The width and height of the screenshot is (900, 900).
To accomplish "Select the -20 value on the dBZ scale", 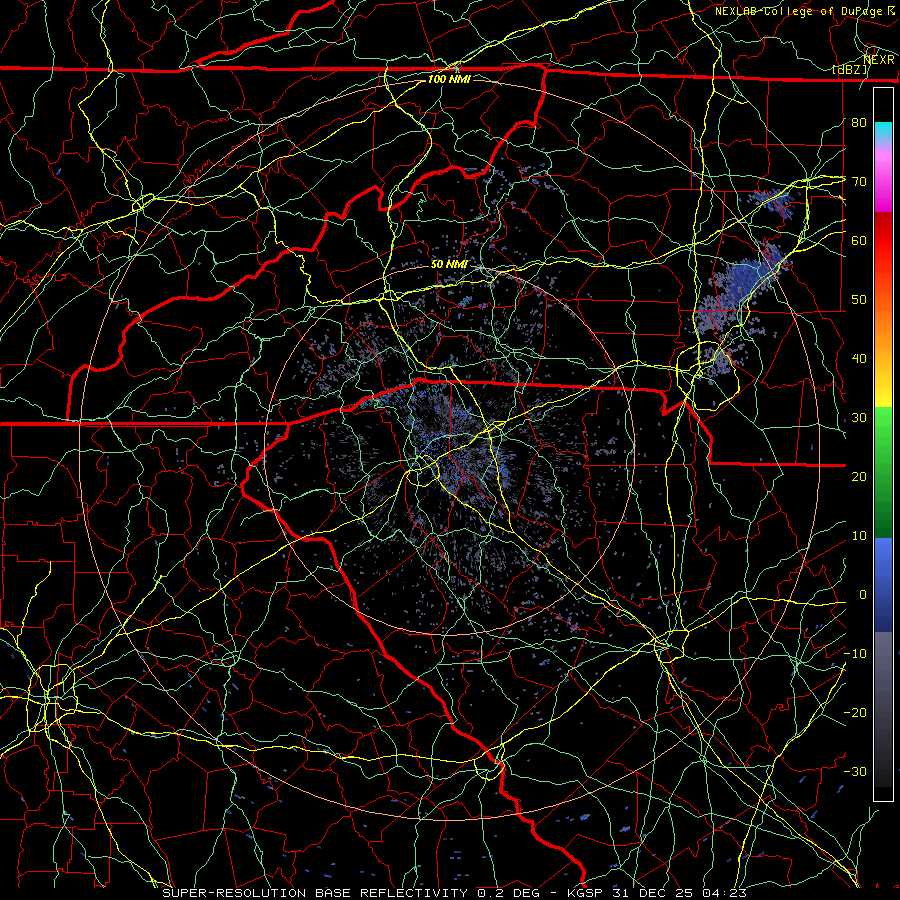I will pos(856,712).
